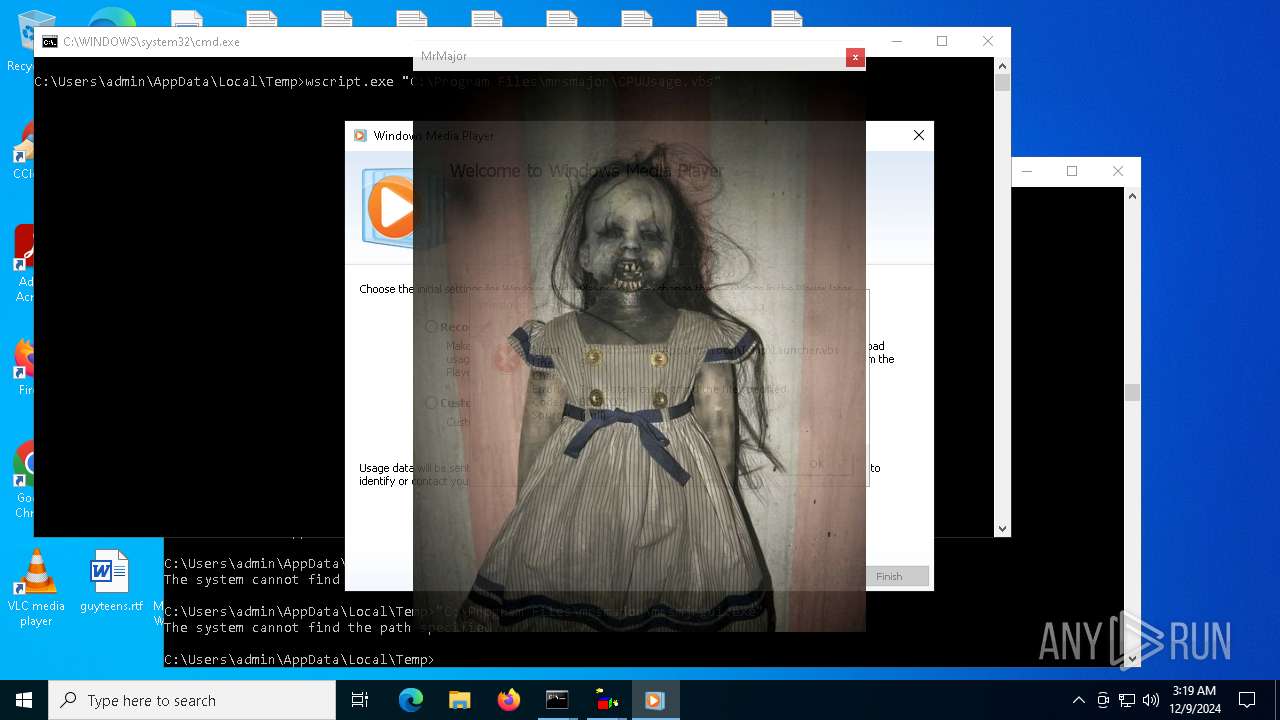Open Task View from the taskbar
Viewport: 1280px width, 720px height.
[360, 700]
